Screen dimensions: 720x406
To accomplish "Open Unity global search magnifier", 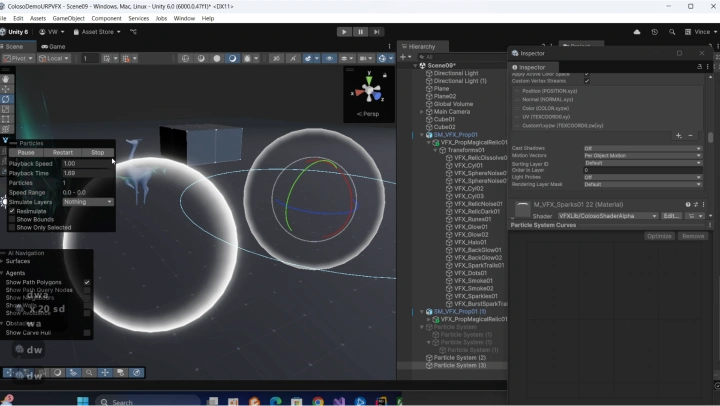I will pos(672,32).
